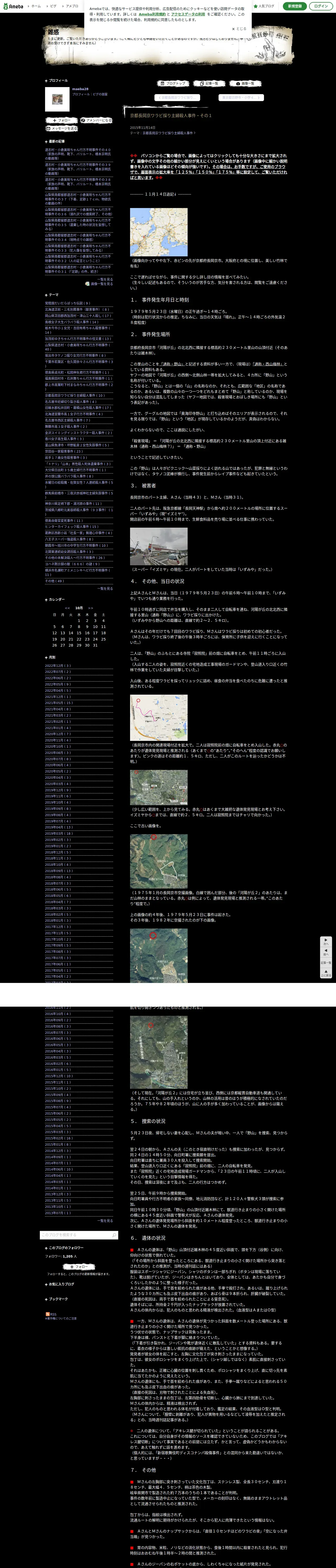Close the cookie notice with とじる

pos(239,28)
